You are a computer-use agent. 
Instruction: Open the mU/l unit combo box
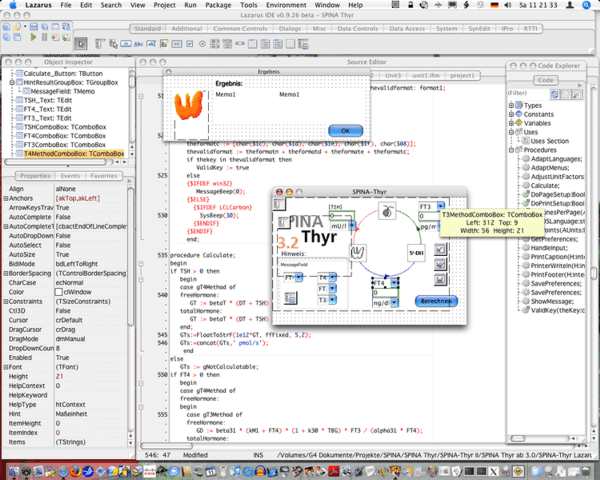[352, 226]
